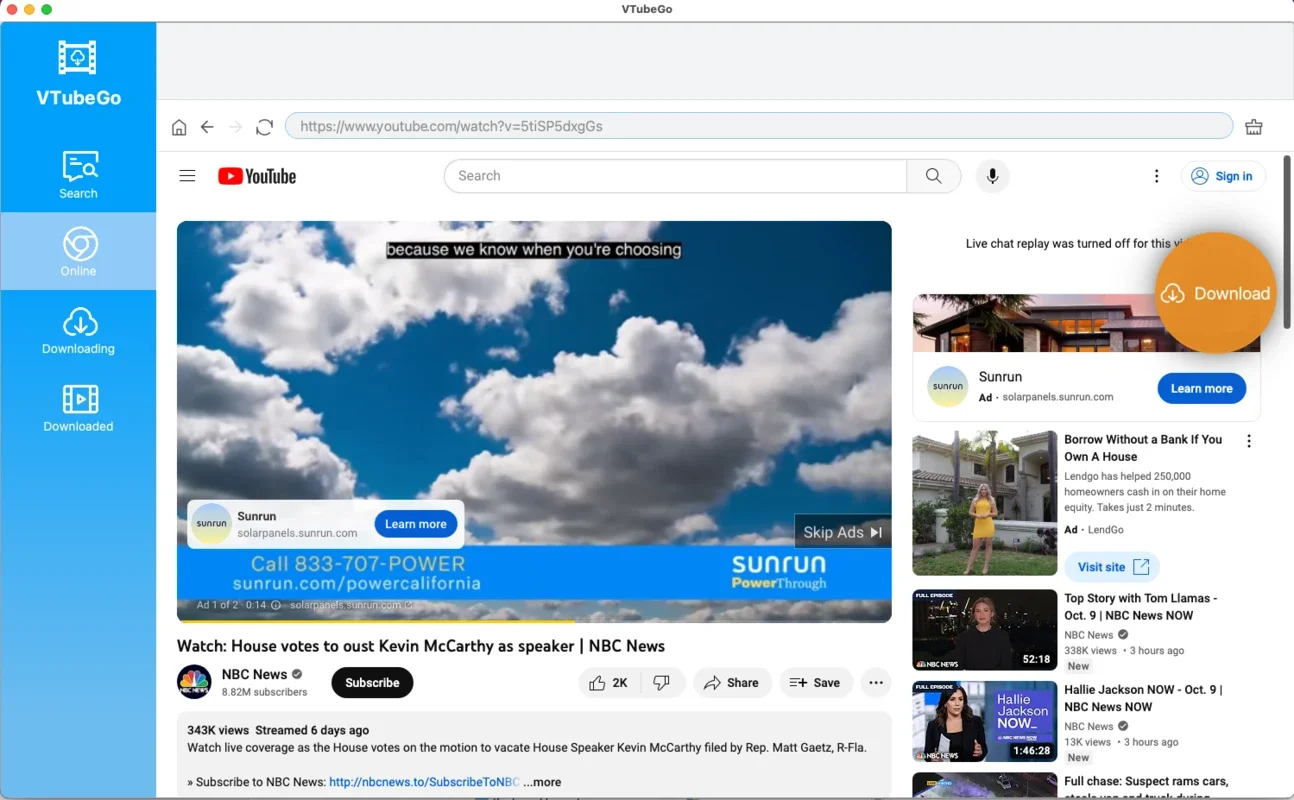Navigate back with the left arrow

pyautogui.click(x=207, y=127)
